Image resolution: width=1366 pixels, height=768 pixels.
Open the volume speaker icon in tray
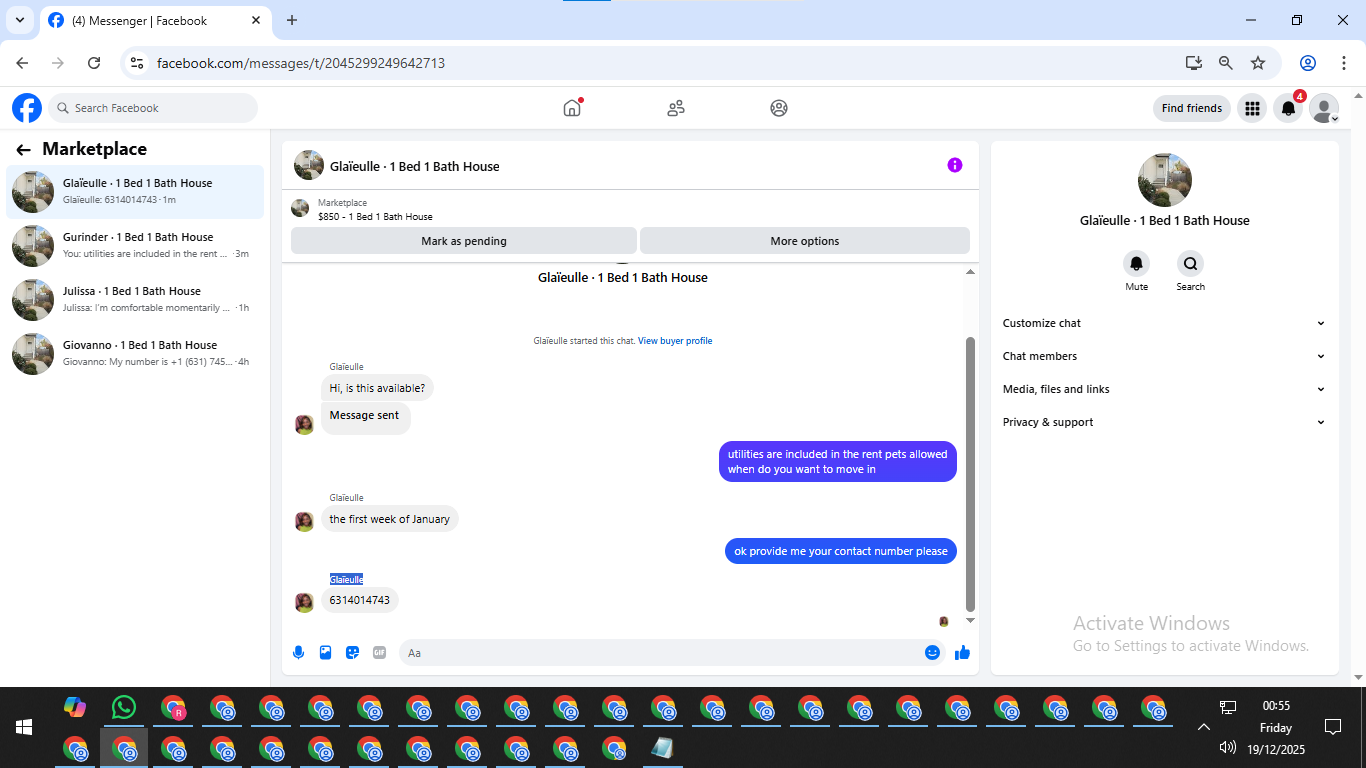tap(1228, 747)
